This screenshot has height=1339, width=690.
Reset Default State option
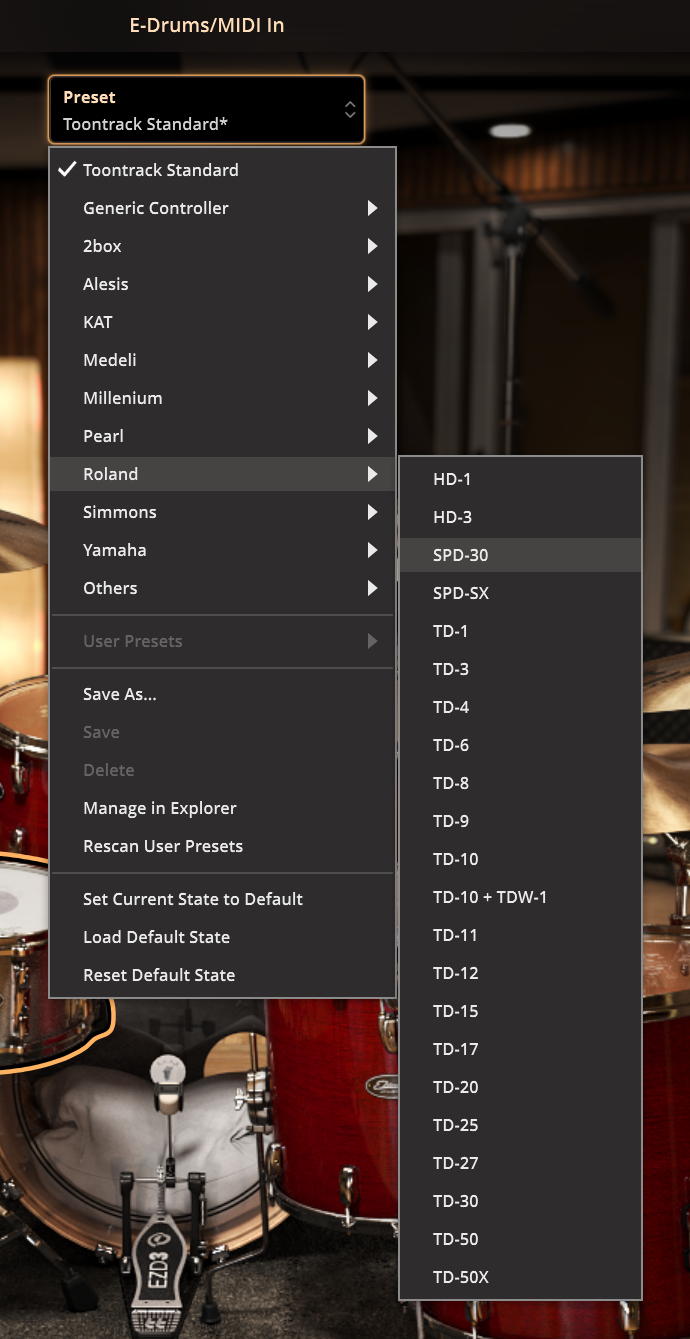159,975
